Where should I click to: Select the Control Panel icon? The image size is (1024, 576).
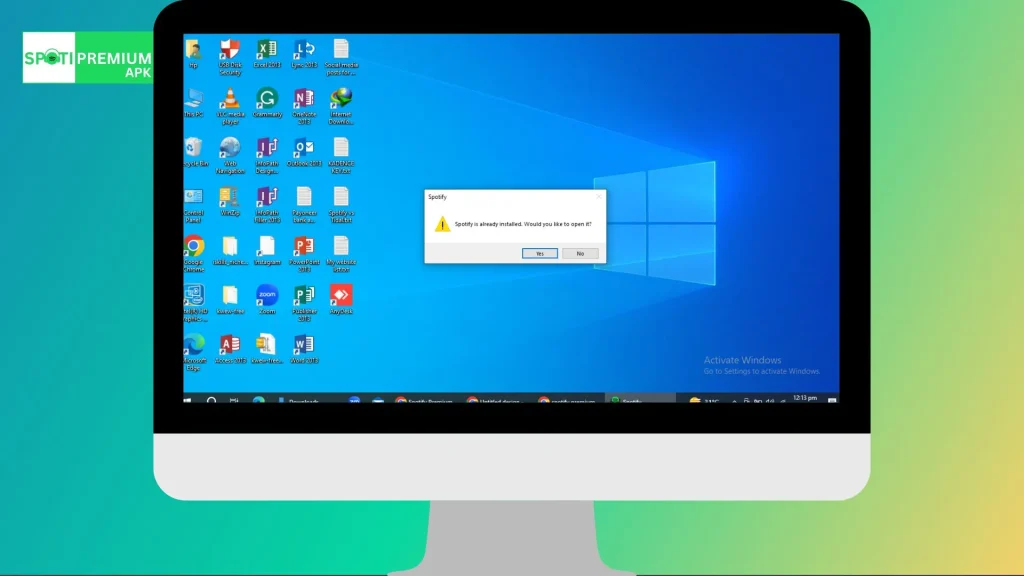click(x=193, y=205)
